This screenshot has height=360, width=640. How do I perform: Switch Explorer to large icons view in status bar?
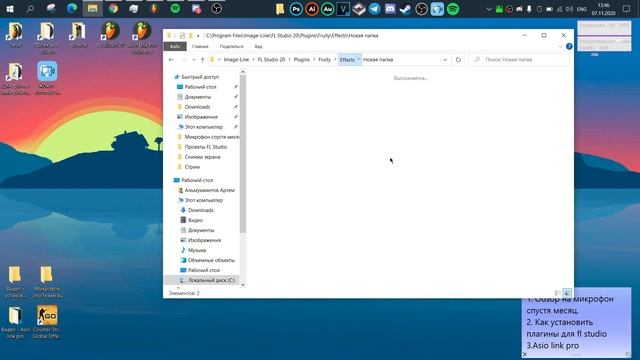click(x=567, y=293)
